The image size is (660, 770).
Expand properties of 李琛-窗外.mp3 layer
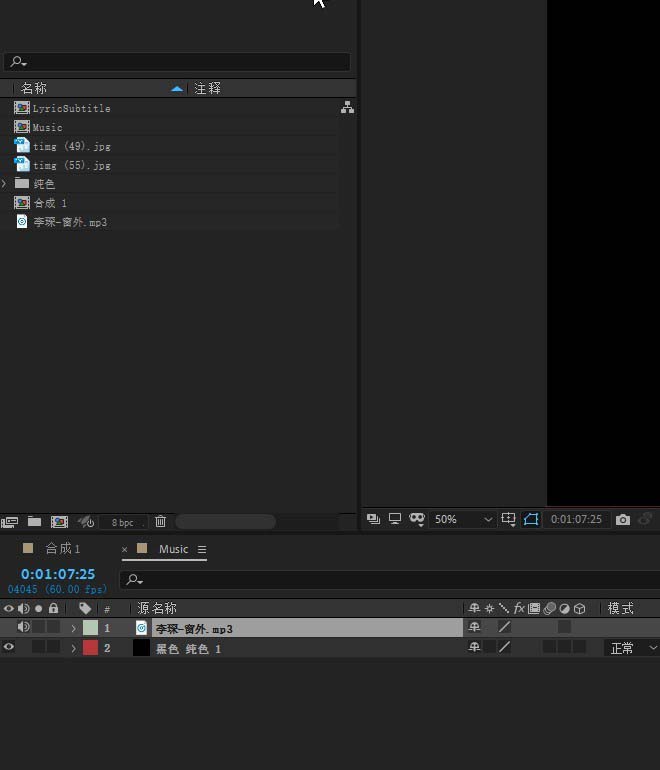tap(73, 628)
